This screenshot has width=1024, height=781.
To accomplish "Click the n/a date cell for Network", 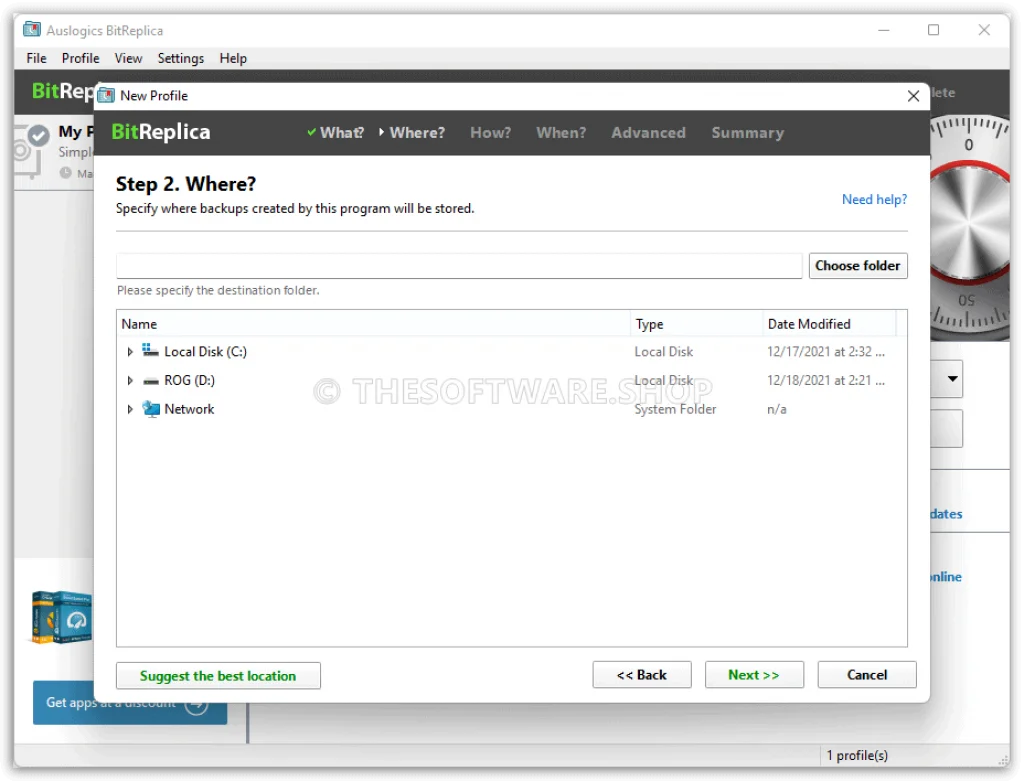I will pos(776,409).
